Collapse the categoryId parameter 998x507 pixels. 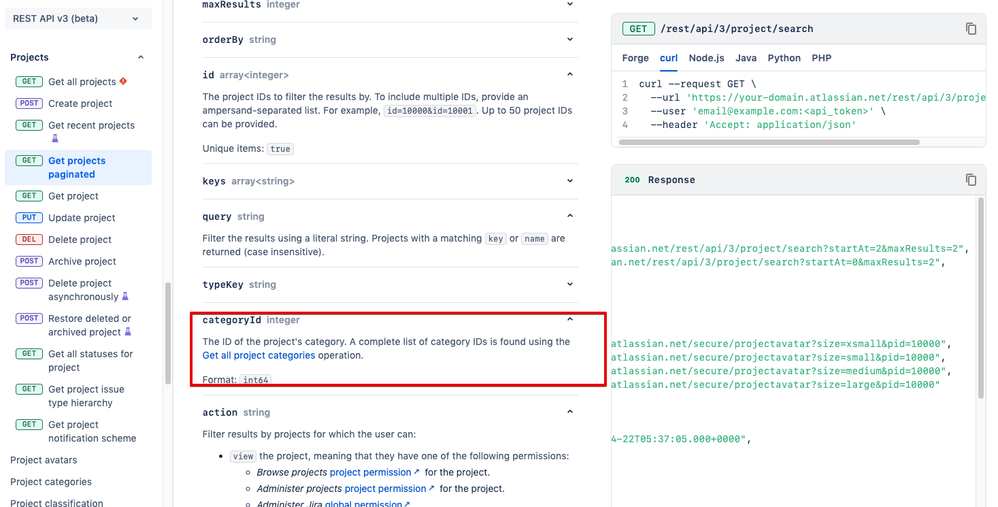click(x=570, y=319)
